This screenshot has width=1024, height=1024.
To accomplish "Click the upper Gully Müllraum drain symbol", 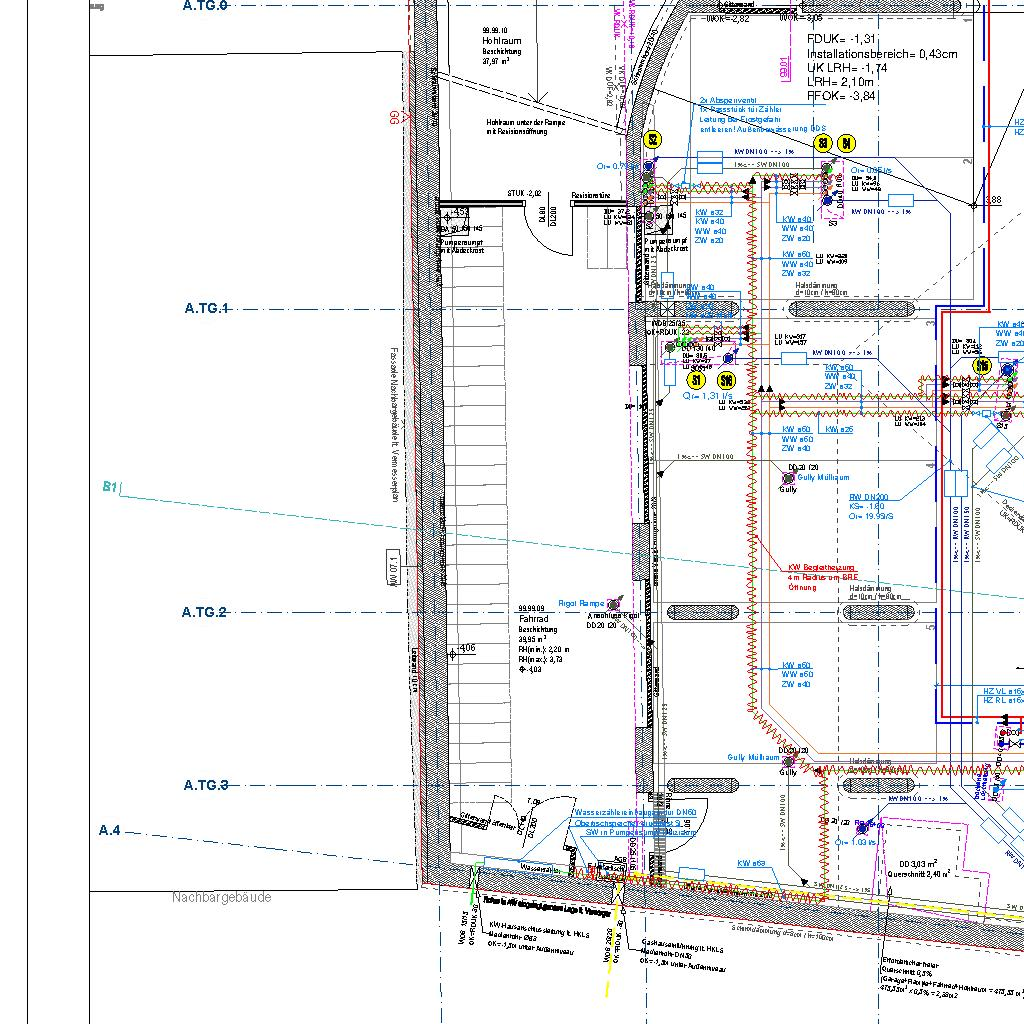I will [x=789, y=479].
